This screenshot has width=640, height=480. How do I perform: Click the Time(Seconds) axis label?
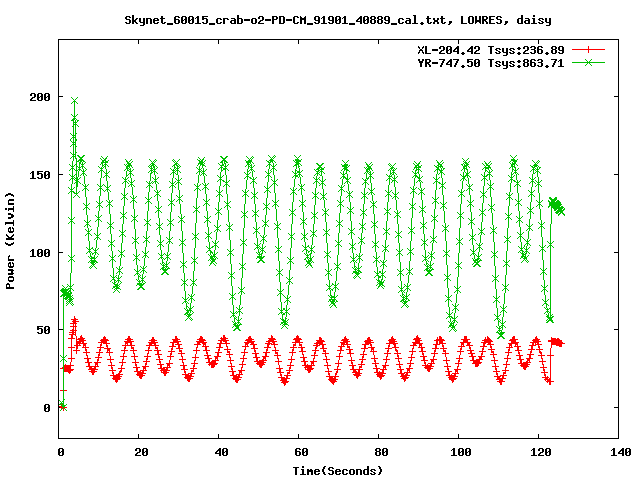(338, 471)
